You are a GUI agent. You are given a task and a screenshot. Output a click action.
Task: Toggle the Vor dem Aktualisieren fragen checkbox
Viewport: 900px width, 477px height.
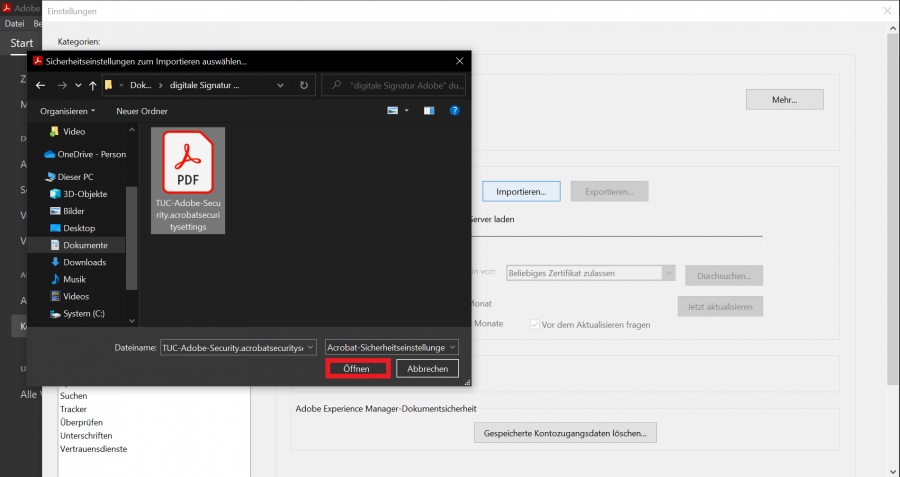[535, 325]
